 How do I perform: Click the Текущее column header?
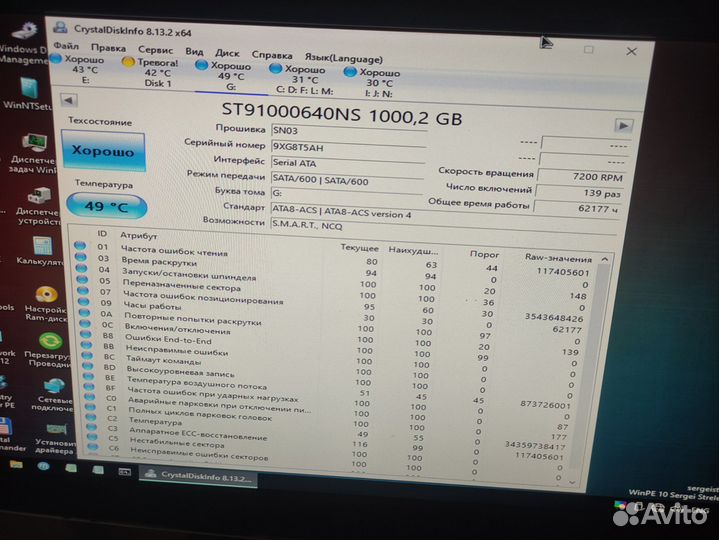(360, 248)
